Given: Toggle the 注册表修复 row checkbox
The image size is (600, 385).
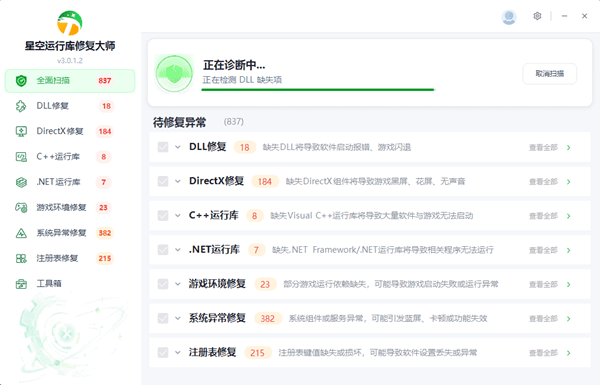Looking at the screenshot, I should 163,352.
